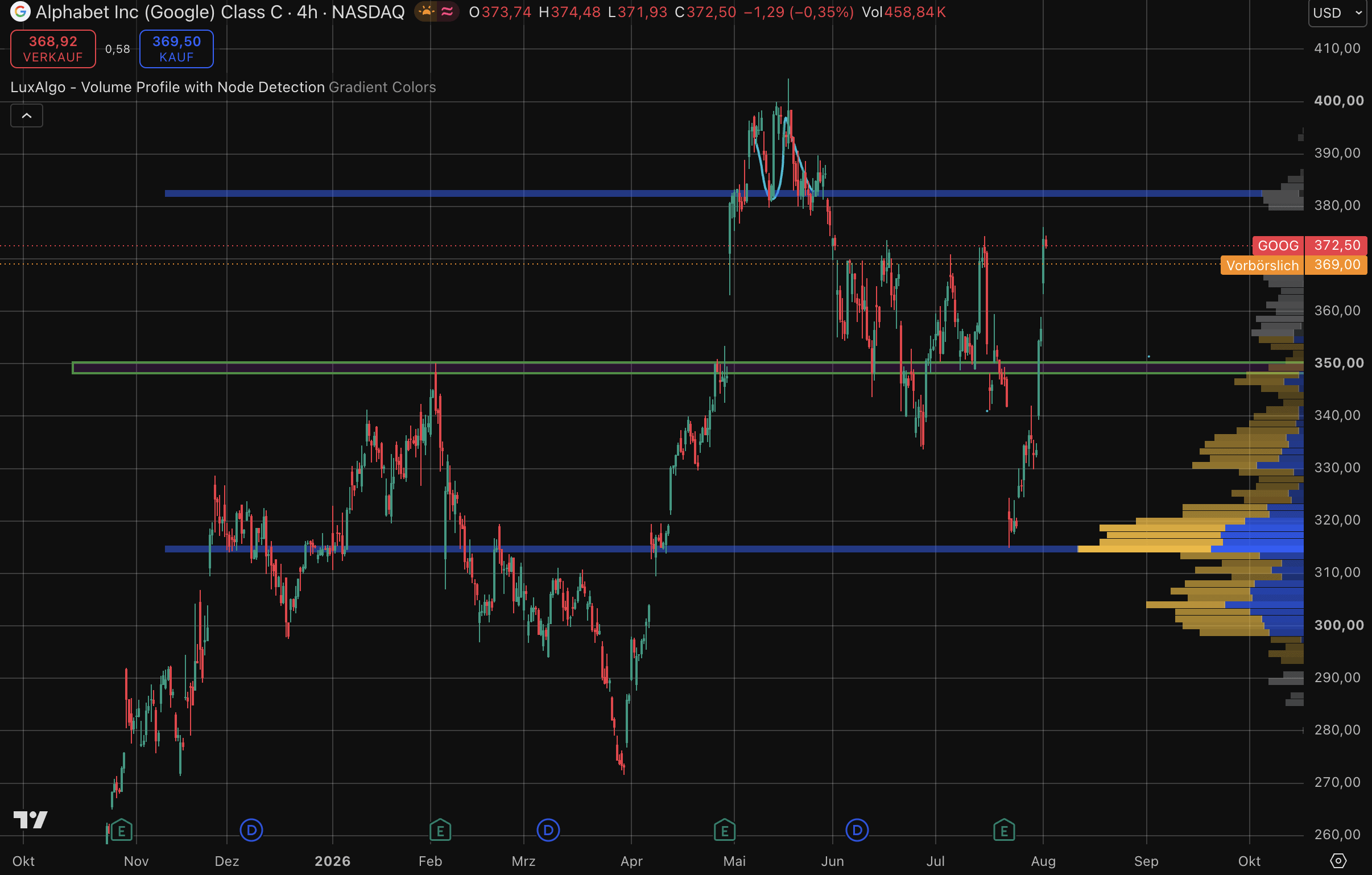Open symbol search via Alphabet Inc title

[220, 12]
